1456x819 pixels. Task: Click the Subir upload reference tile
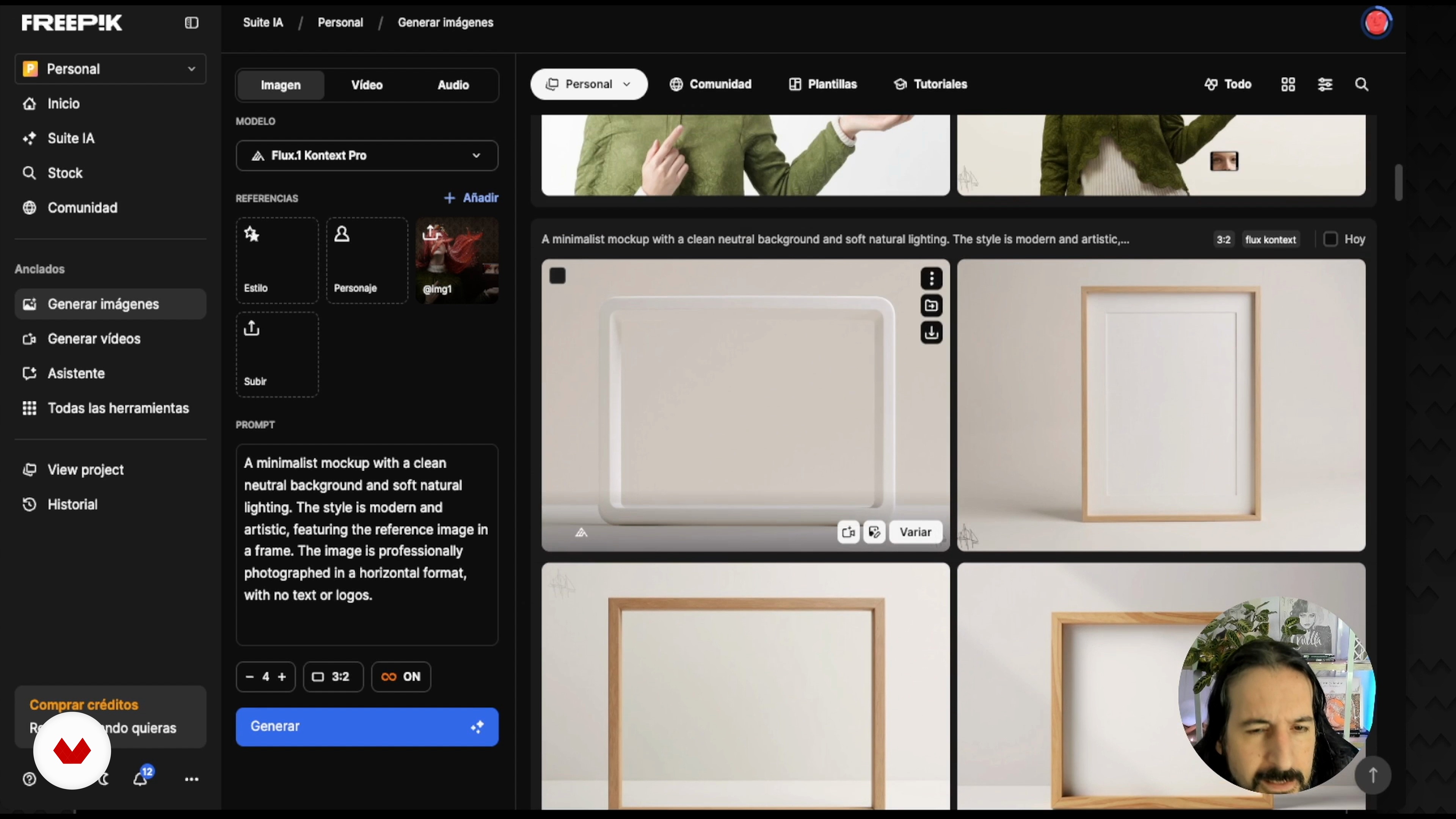click(277, 355)
